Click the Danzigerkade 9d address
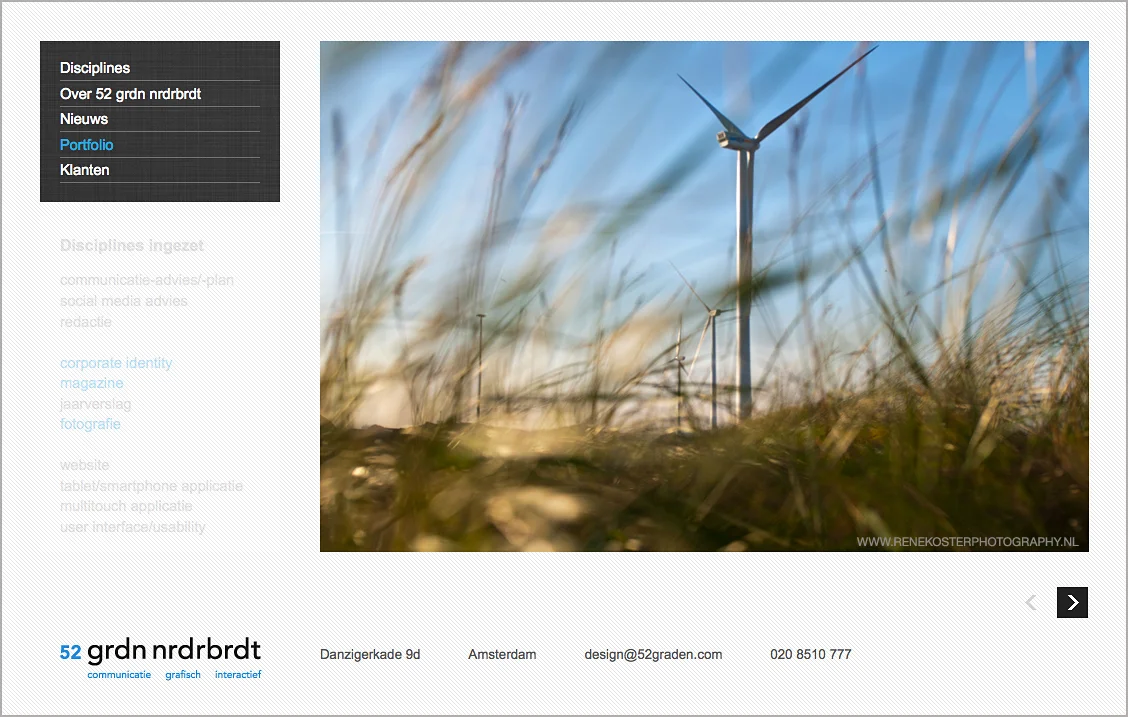Image resolution: width=1128 pixels, height=717 pixels. [x=370, y=654]
